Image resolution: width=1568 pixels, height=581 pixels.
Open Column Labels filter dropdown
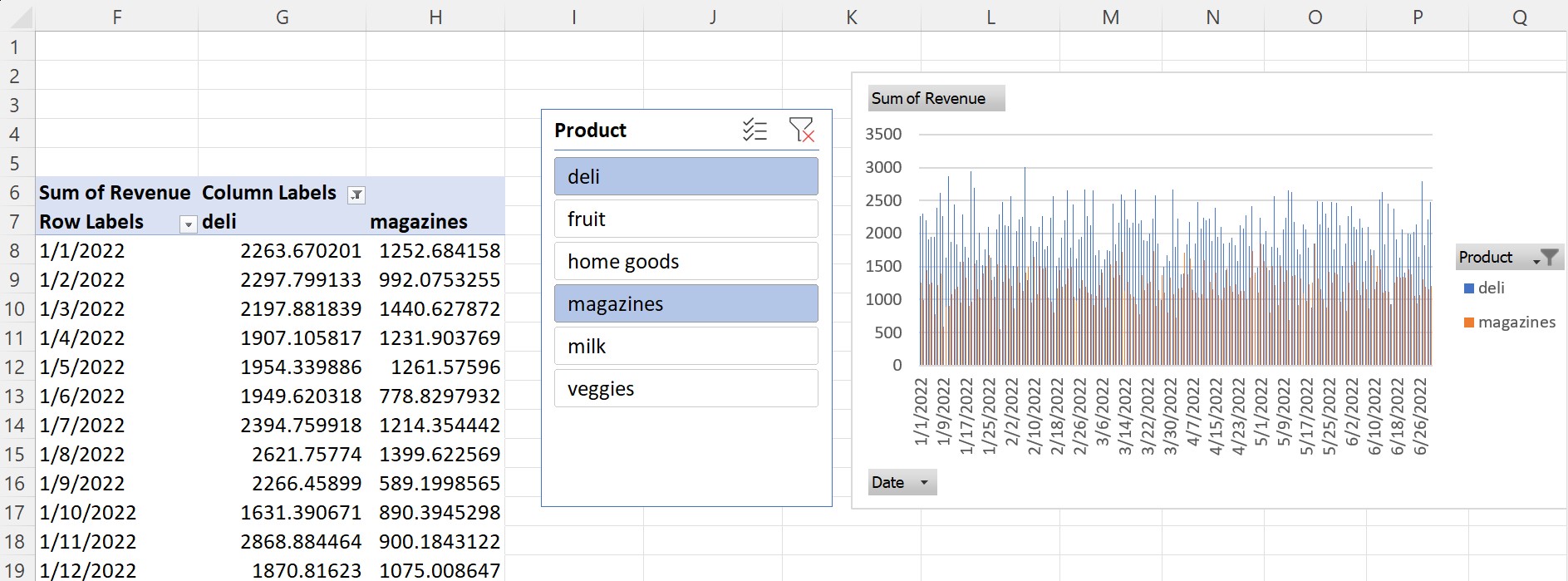(356, 195)
